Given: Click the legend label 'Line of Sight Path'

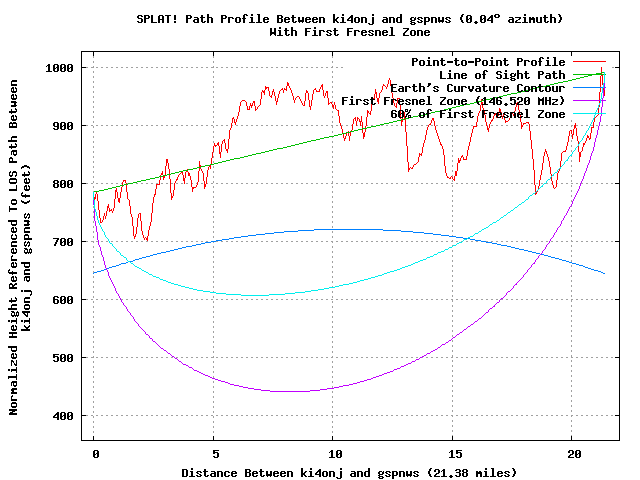Looking at the screenshot, I should (x=502, y=75).
